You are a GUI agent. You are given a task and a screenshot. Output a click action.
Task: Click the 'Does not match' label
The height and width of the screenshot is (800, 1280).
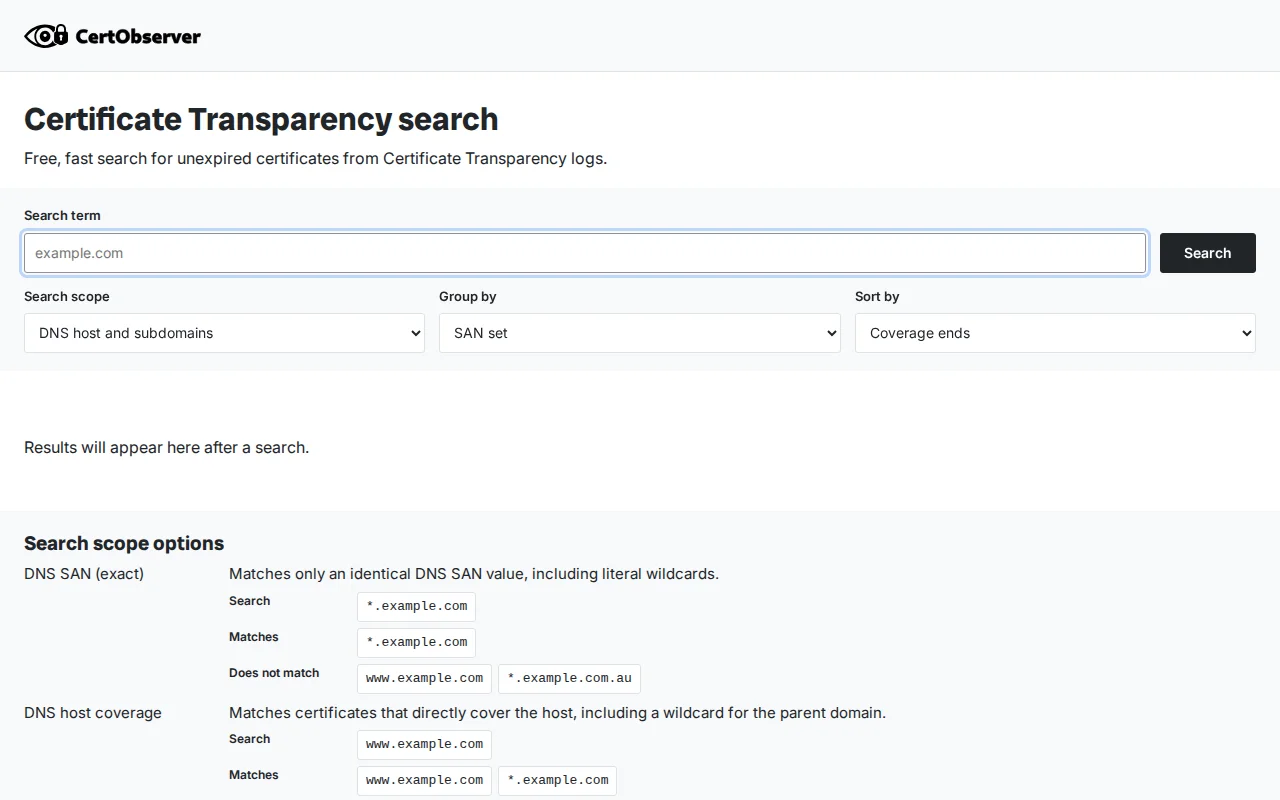pos(274,673)
